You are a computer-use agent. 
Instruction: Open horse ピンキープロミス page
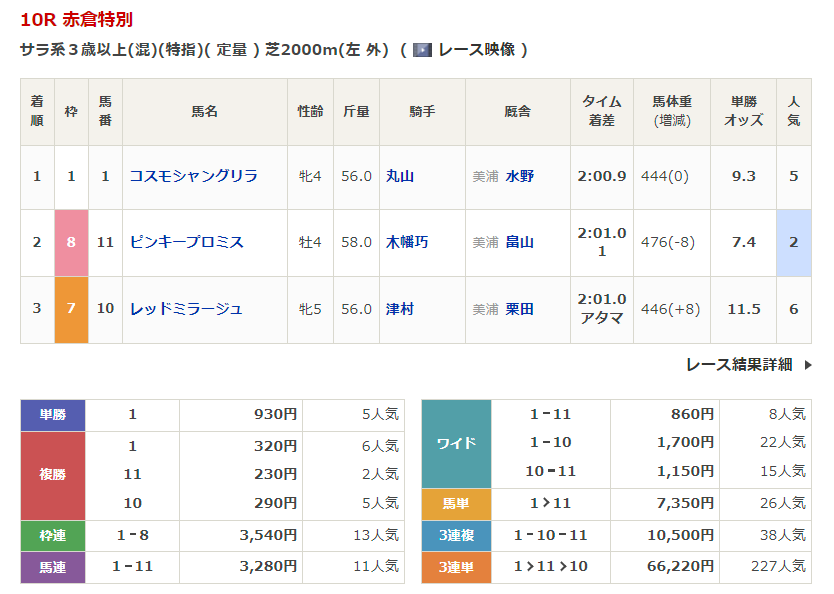pyautogui.click(x=186, y=242)
